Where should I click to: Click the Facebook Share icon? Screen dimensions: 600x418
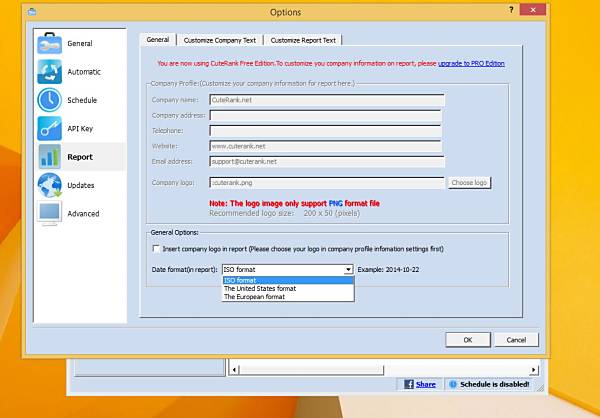[409, 384]
